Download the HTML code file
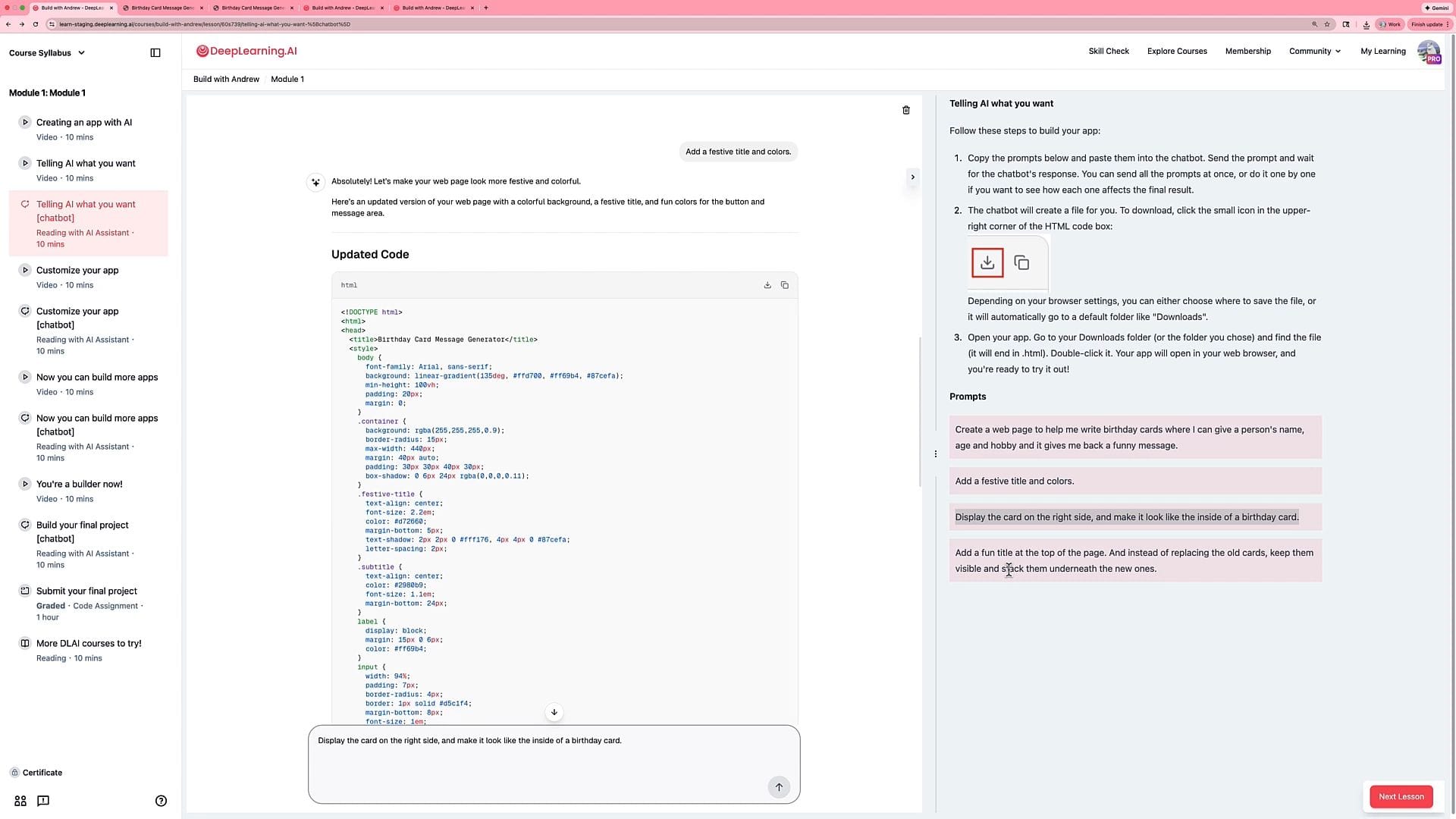The height and width of the screenshot is (819, 1456). pyautogui.click(x=767, y=285)
